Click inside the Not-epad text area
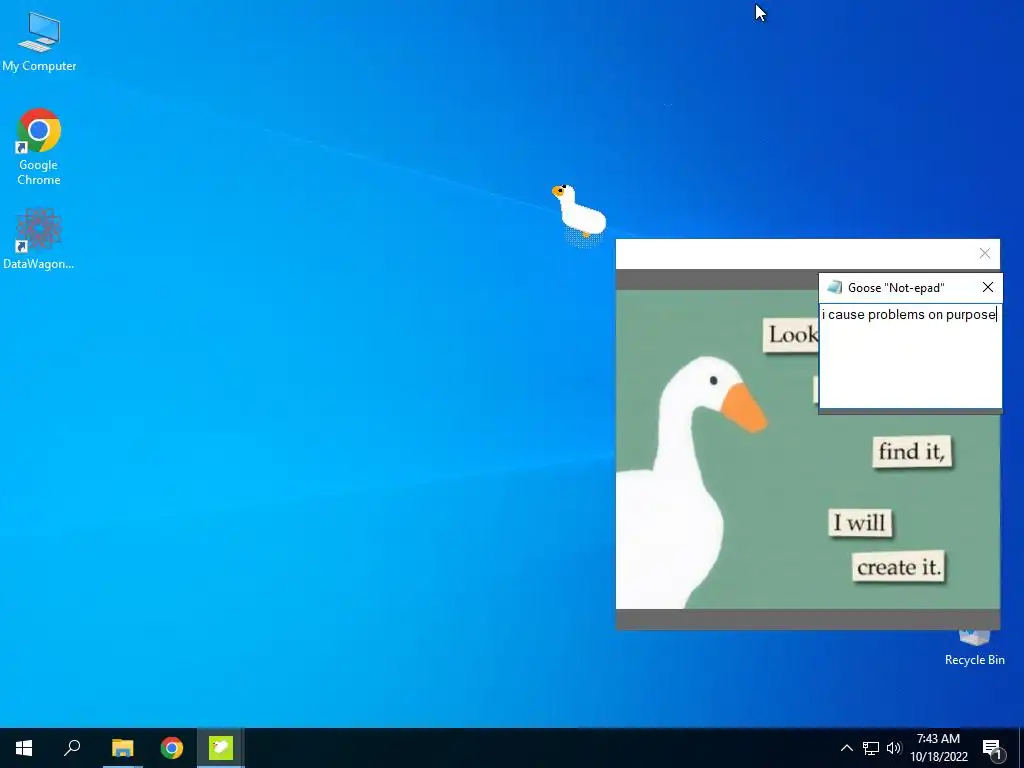The image size is (1024, 768). coord(910,356)
